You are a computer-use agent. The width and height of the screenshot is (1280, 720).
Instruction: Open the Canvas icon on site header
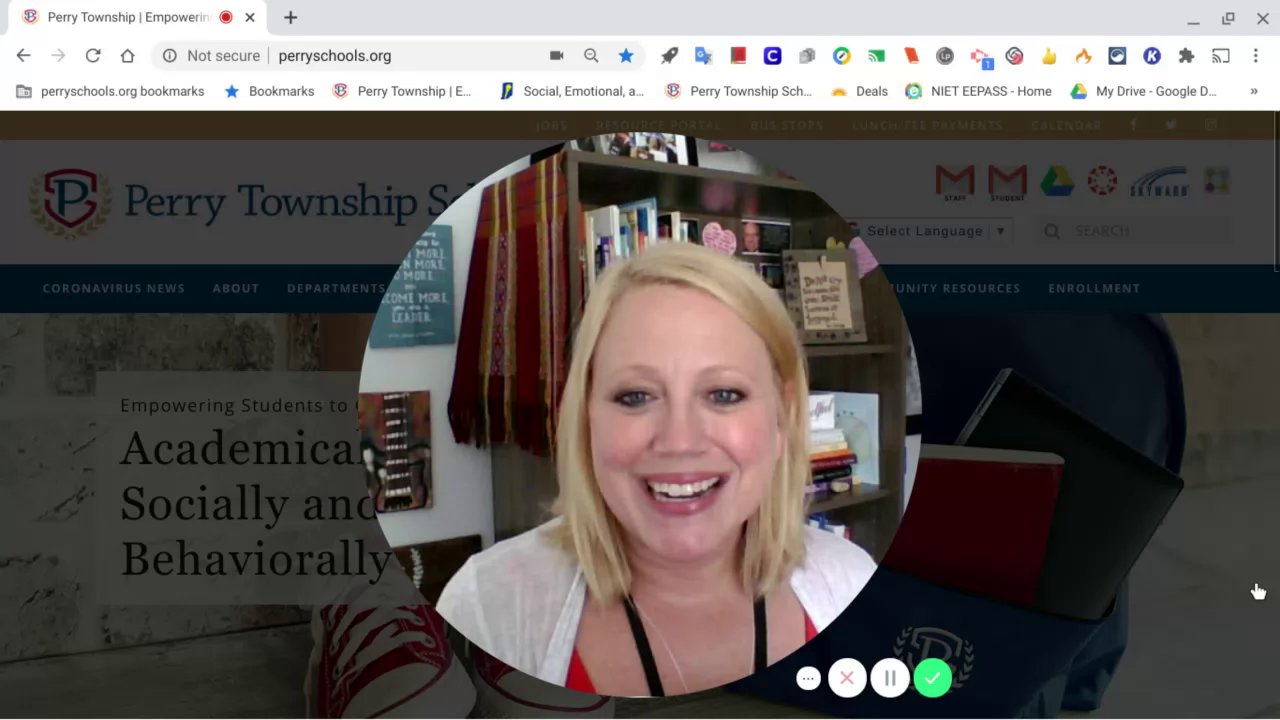point(1102,181)
